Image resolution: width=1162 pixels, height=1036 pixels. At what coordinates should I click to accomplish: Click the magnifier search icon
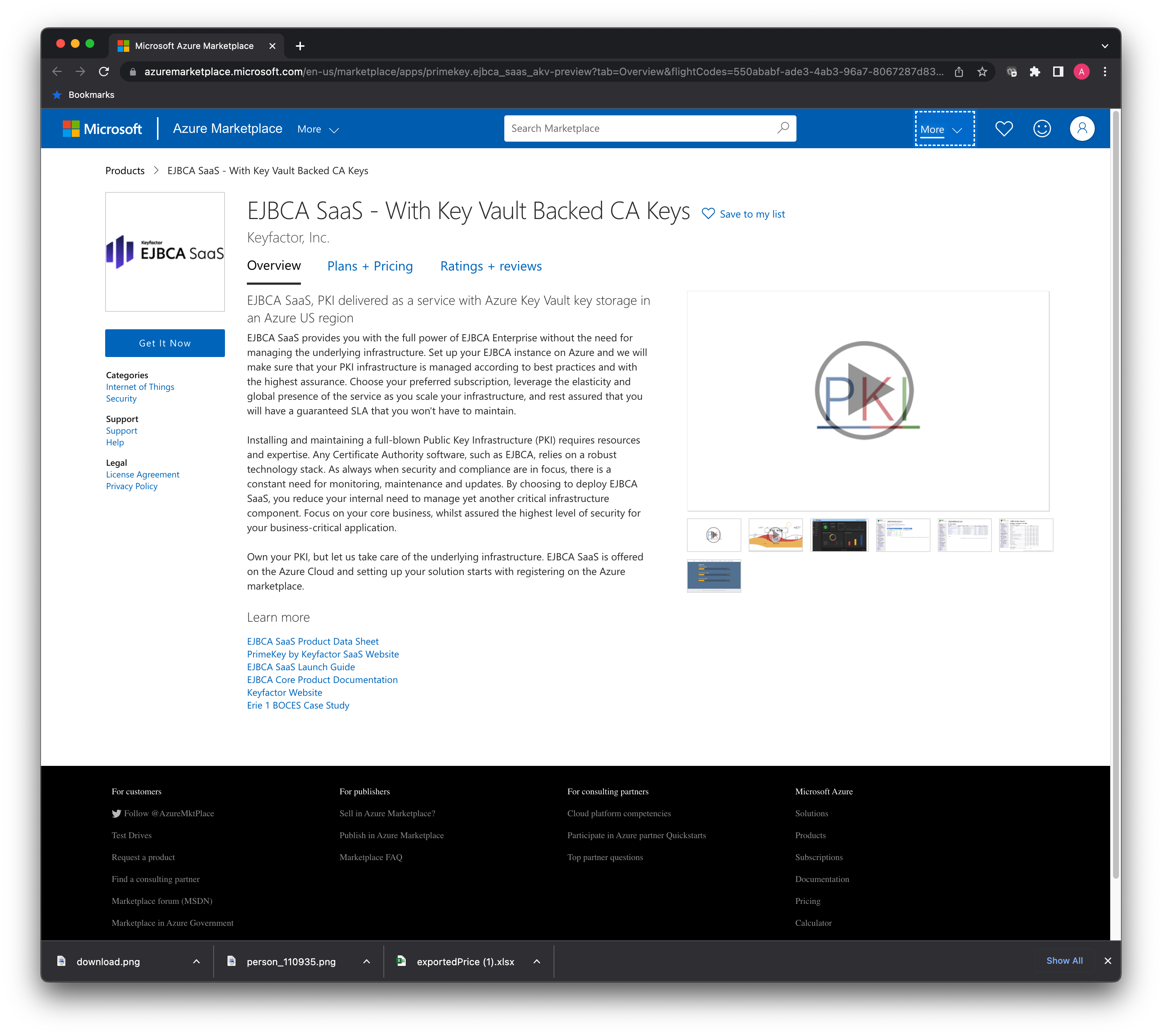coord(783,128)
